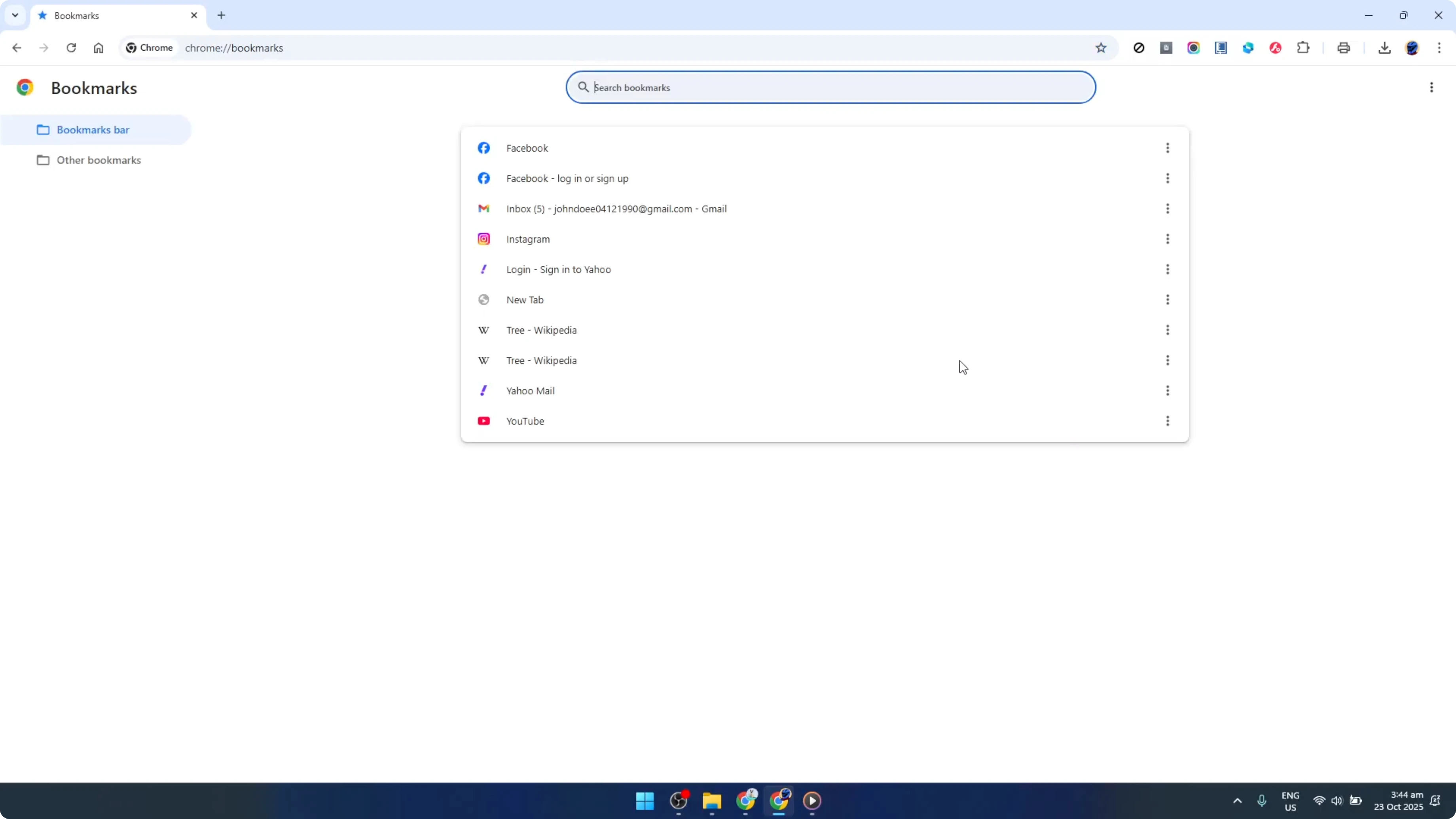Click the forward navigation arrow

44,48
